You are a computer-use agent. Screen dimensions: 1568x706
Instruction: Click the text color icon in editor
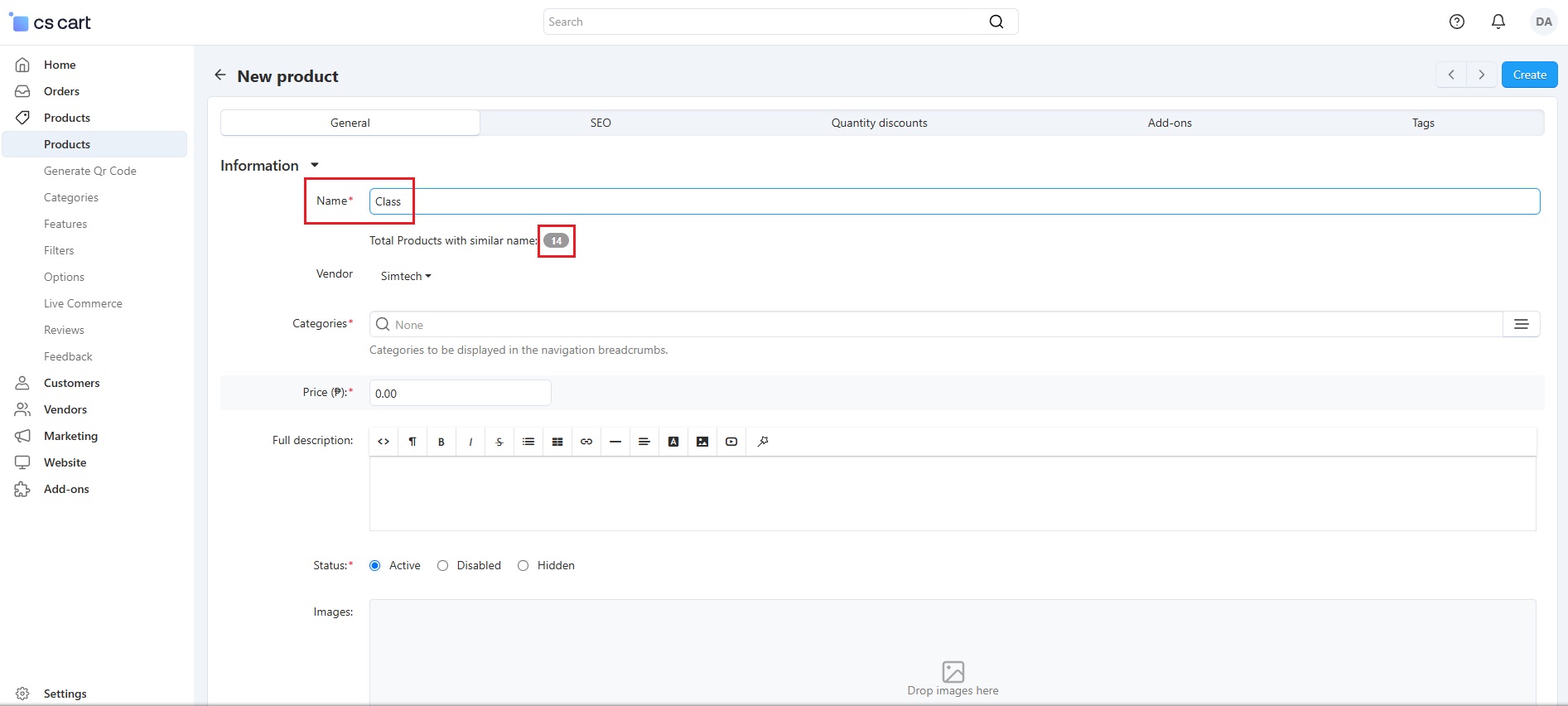(x=673, y=442)
